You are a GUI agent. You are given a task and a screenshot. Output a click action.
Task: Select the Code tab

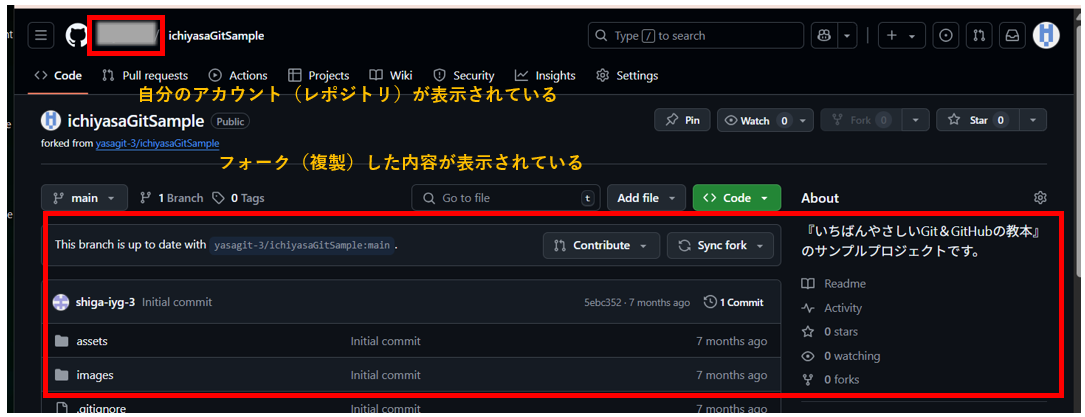tap(58, 75)
